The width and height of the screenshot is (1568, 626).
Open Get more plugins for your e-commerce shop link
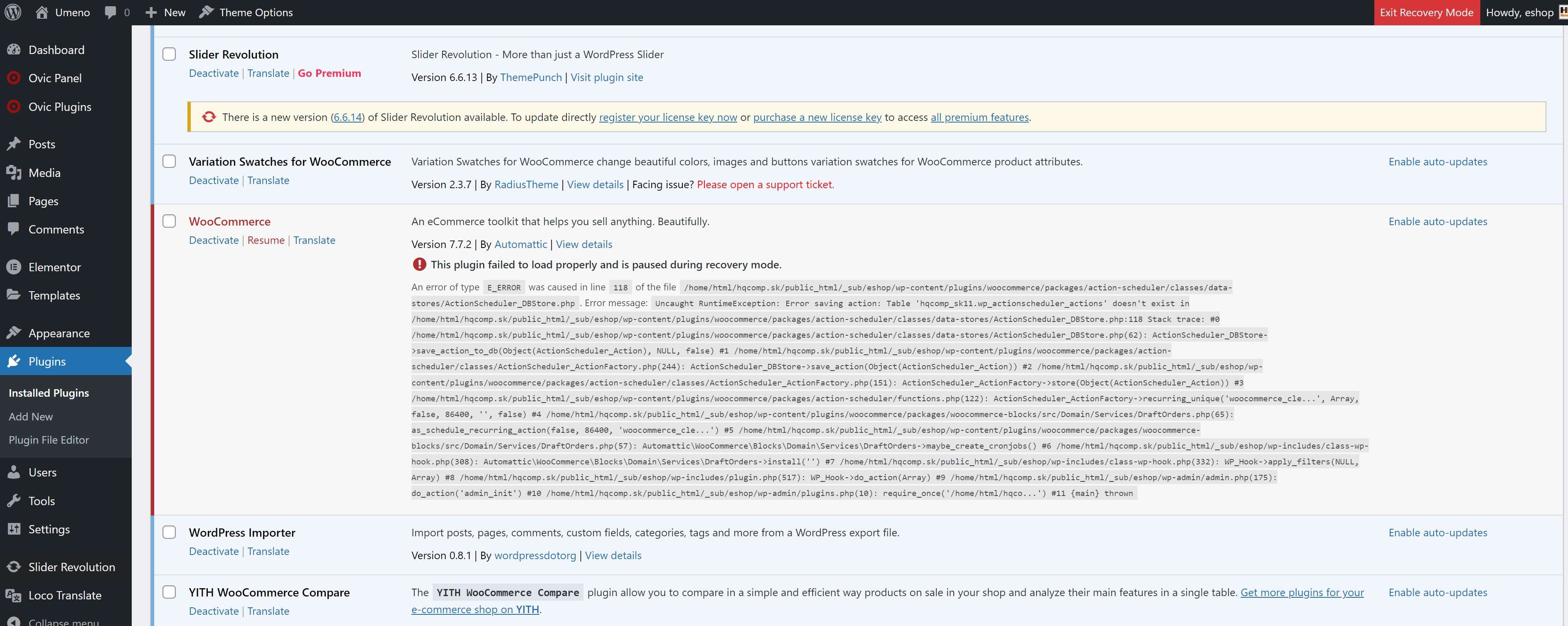1302,592
